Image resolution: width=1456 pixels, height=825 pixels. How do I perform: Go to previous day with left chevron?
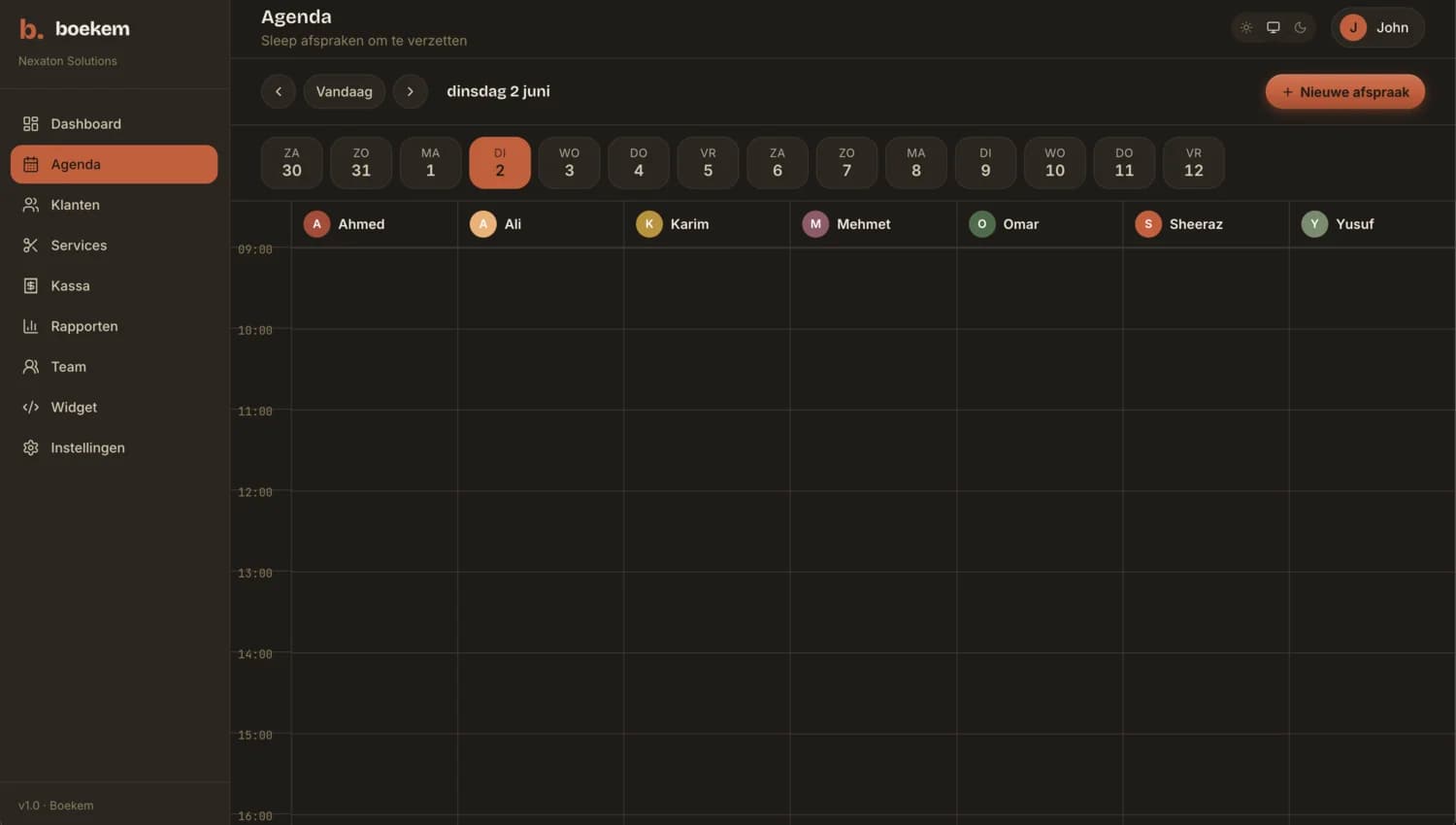click(279, 91)
